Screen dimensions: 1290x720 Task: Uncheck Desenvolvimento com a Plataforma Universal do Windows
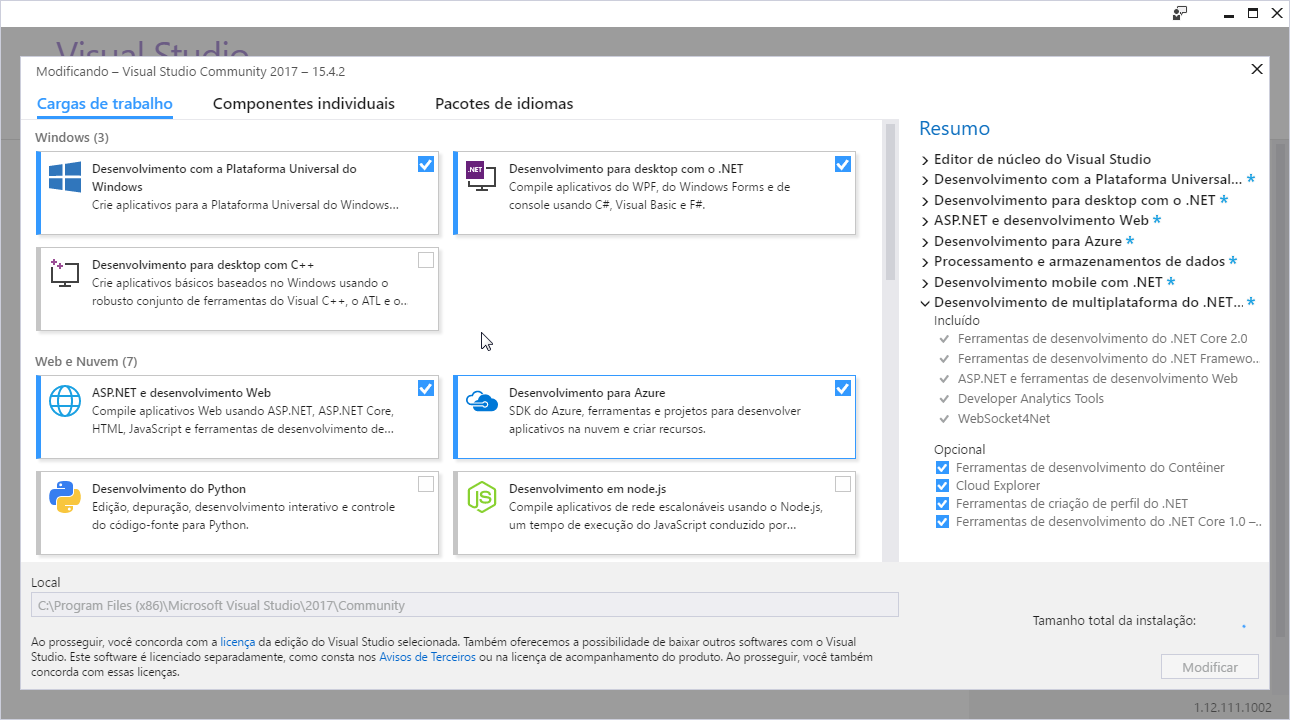click(x=426, y=164)
